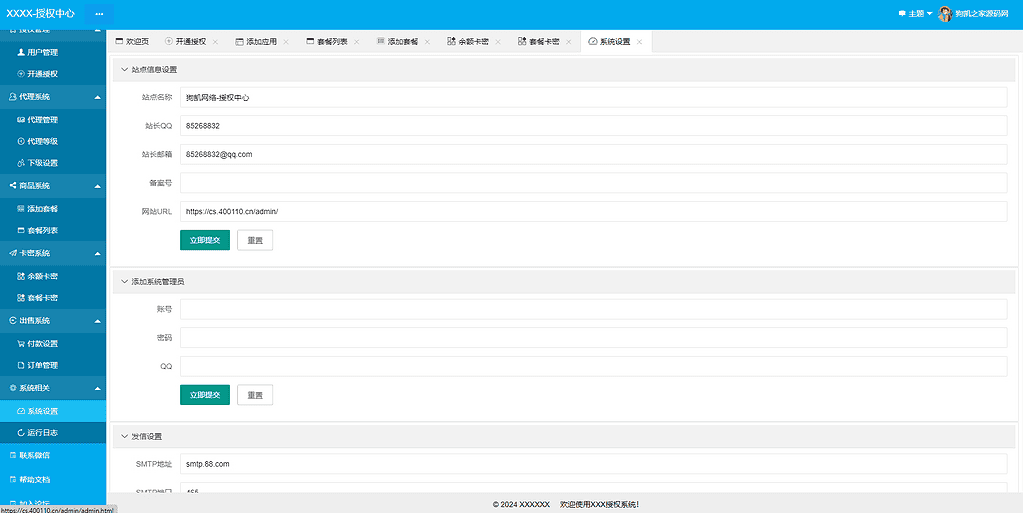Click the 代理等级 sidebar icon
Image resolution: width=1023 pixels, height=513 pixels.
(21, 141)
